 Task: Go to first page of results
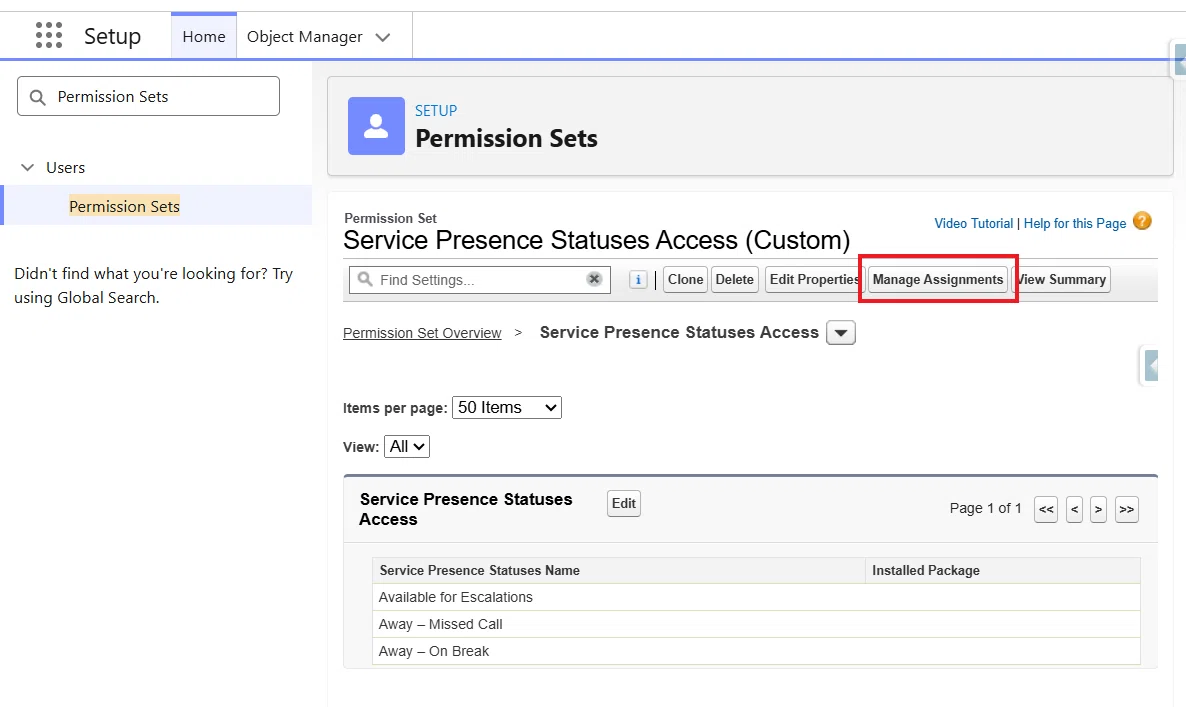coord(1046,509)
